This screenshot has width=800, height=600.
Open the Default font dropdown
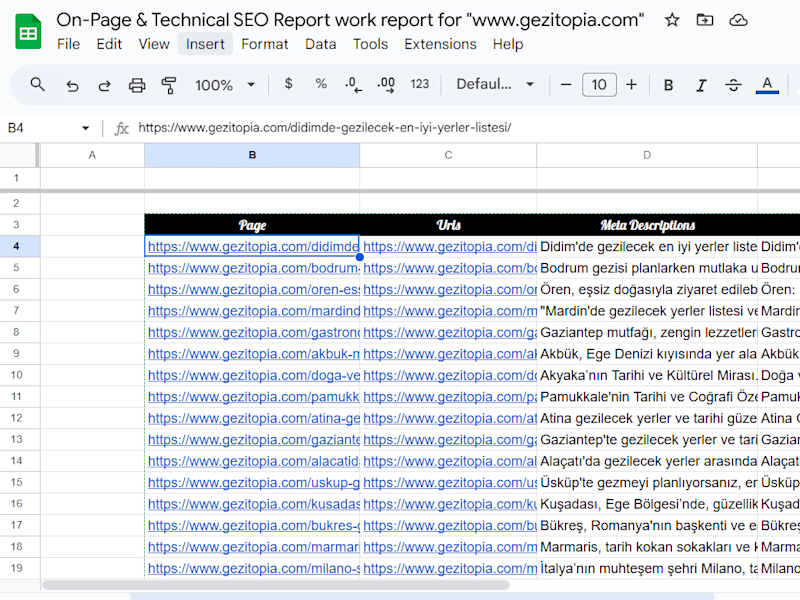[495, 84]
